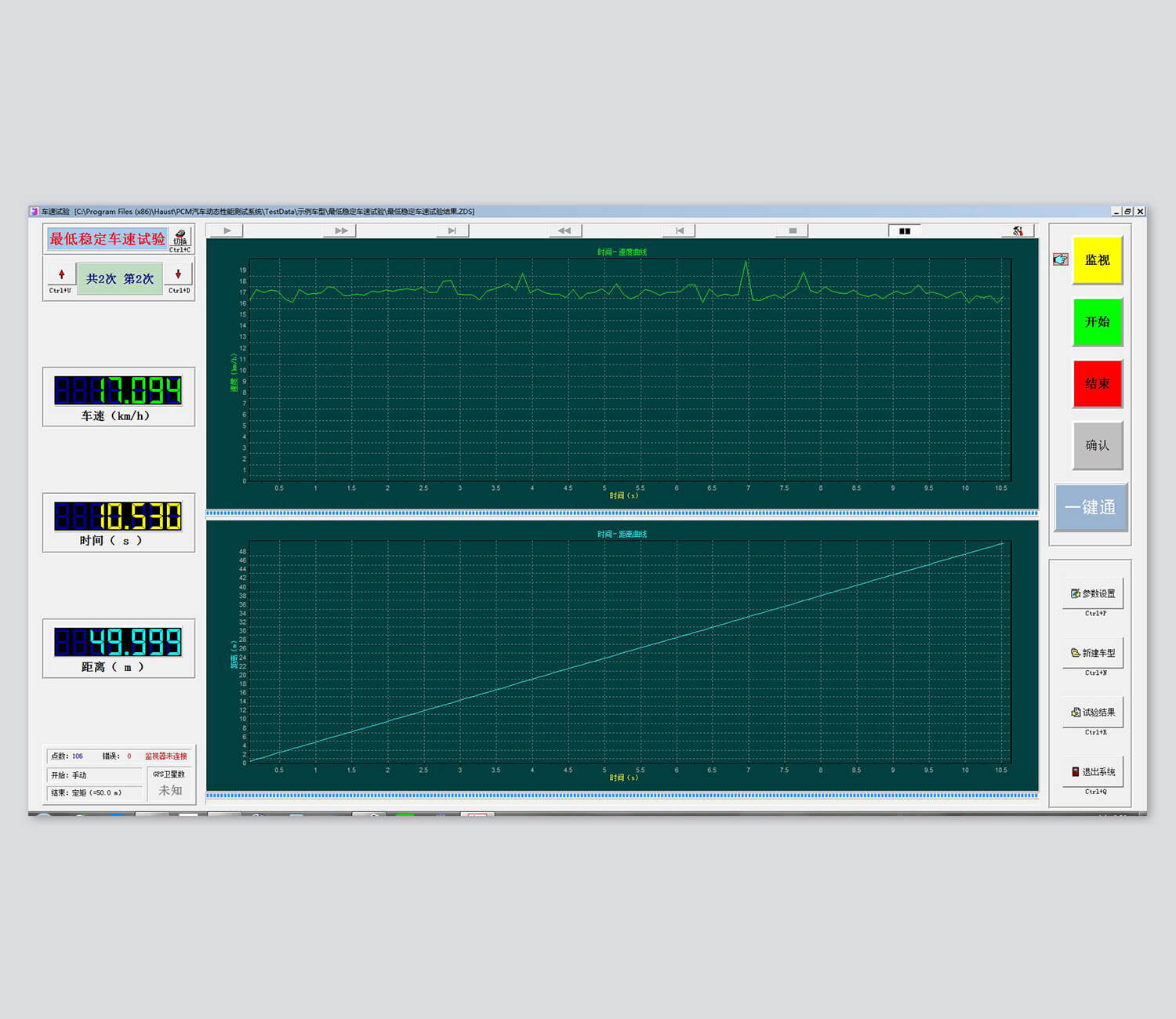Click the pause button in playback bar

coord(904,230)
